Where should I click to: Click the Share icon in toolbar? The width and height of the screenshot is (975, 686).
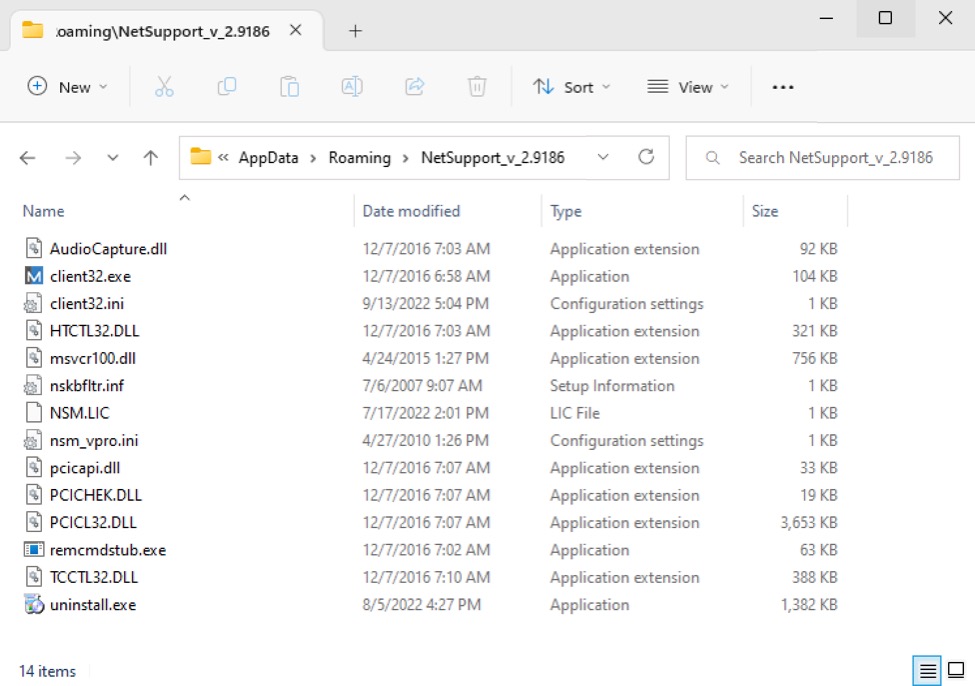coord(415,87)
